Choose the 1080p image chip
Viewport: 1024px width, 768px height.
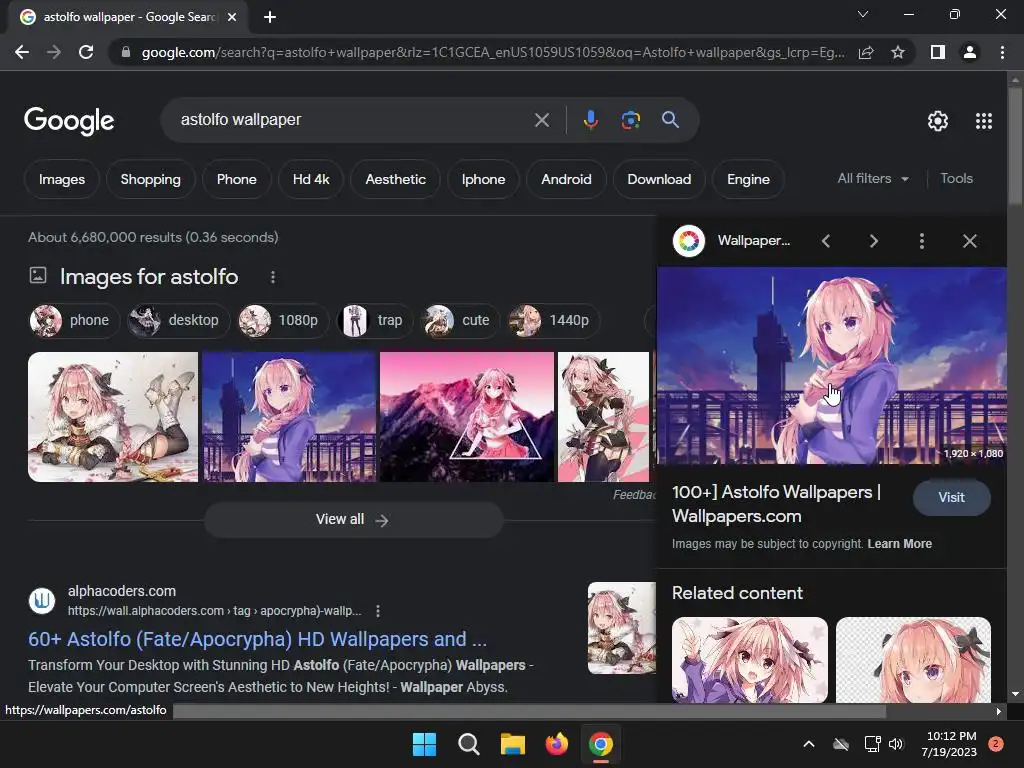pyautogui.click(x=283, y=321)
